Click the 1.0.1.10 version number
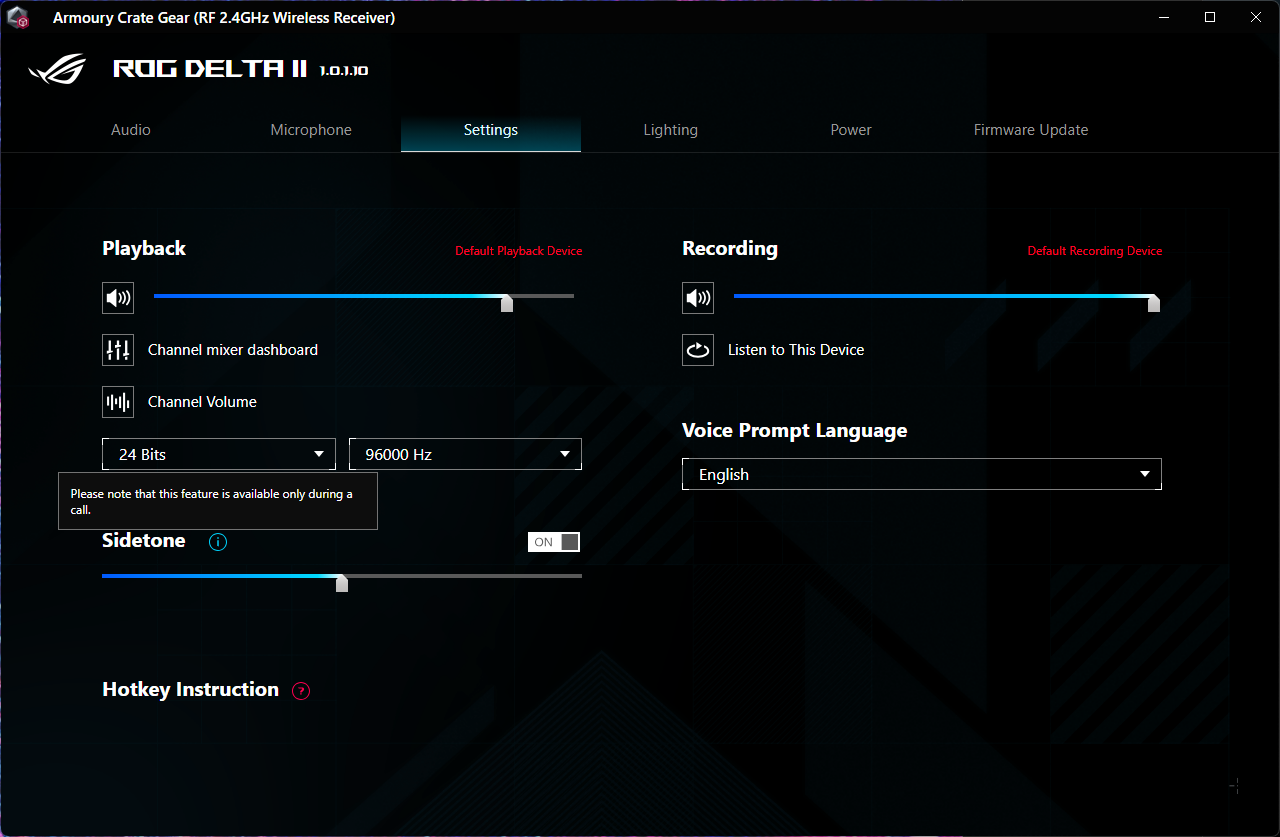The height and width of the screenshot is (837, 1280). [x=344, y=71]
